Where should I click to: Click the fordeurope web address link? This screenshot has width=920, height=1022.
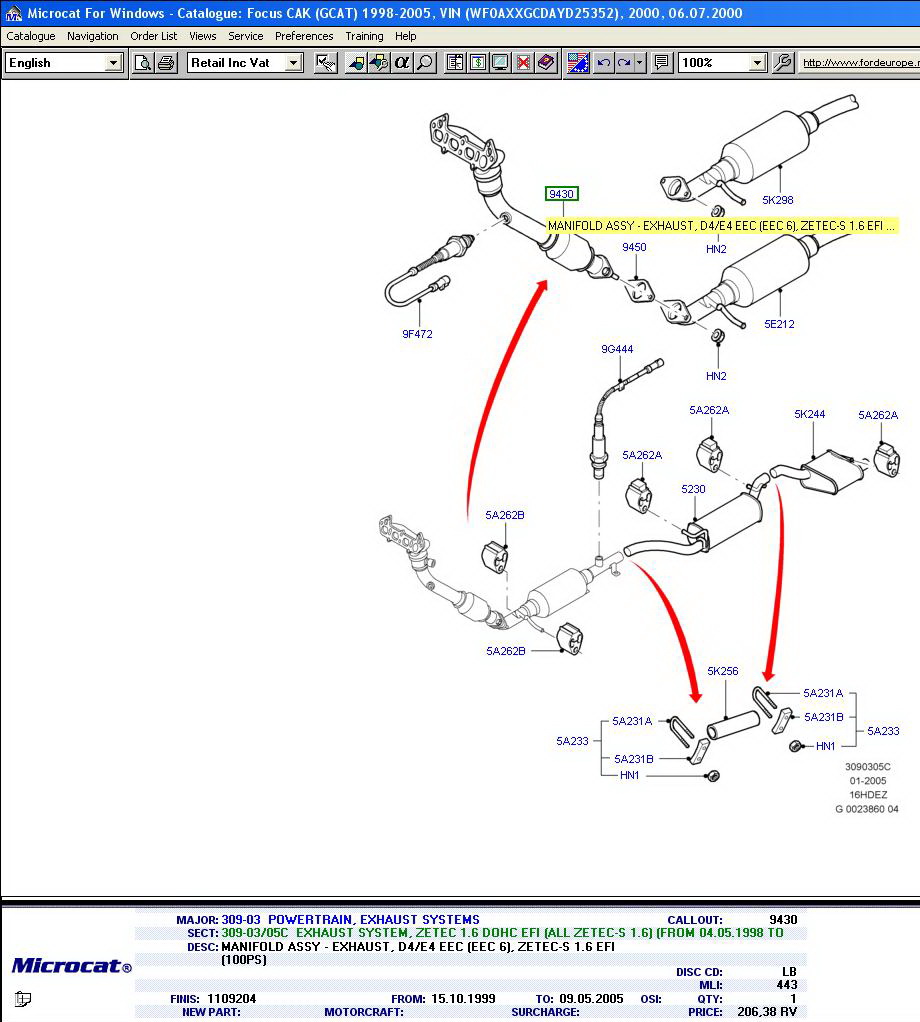click(860, 63)
